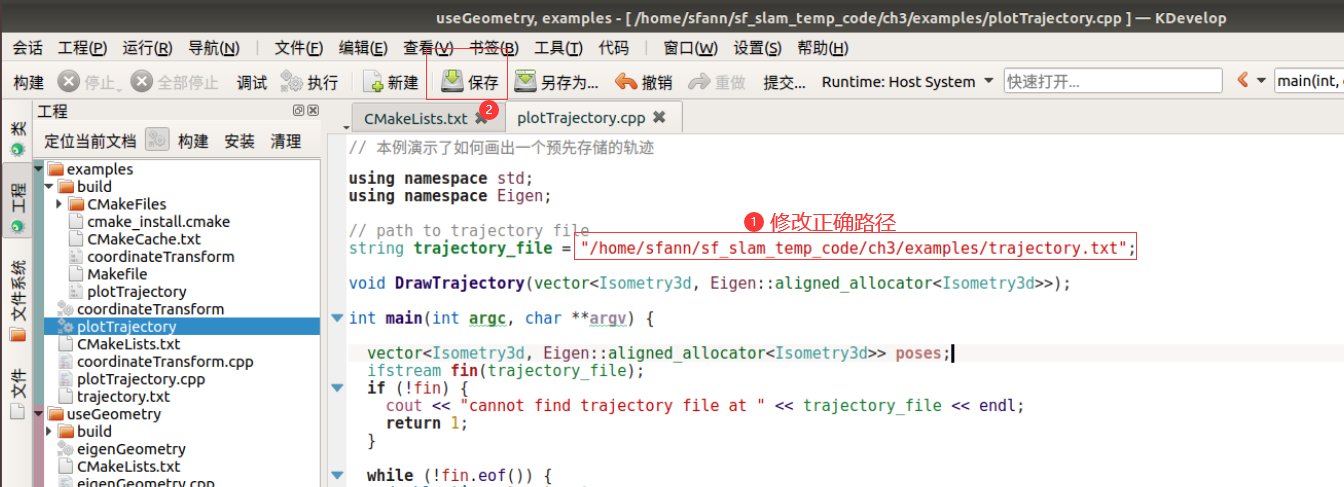Screen dimensions: 1344x487
Task: Expand the build folder under useGeometry
Action: tap(48, 432)
